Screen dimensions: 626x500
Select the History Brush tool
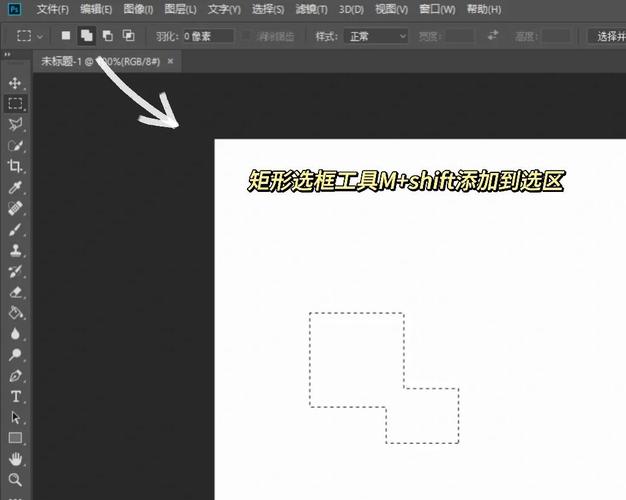coord(16,272)
